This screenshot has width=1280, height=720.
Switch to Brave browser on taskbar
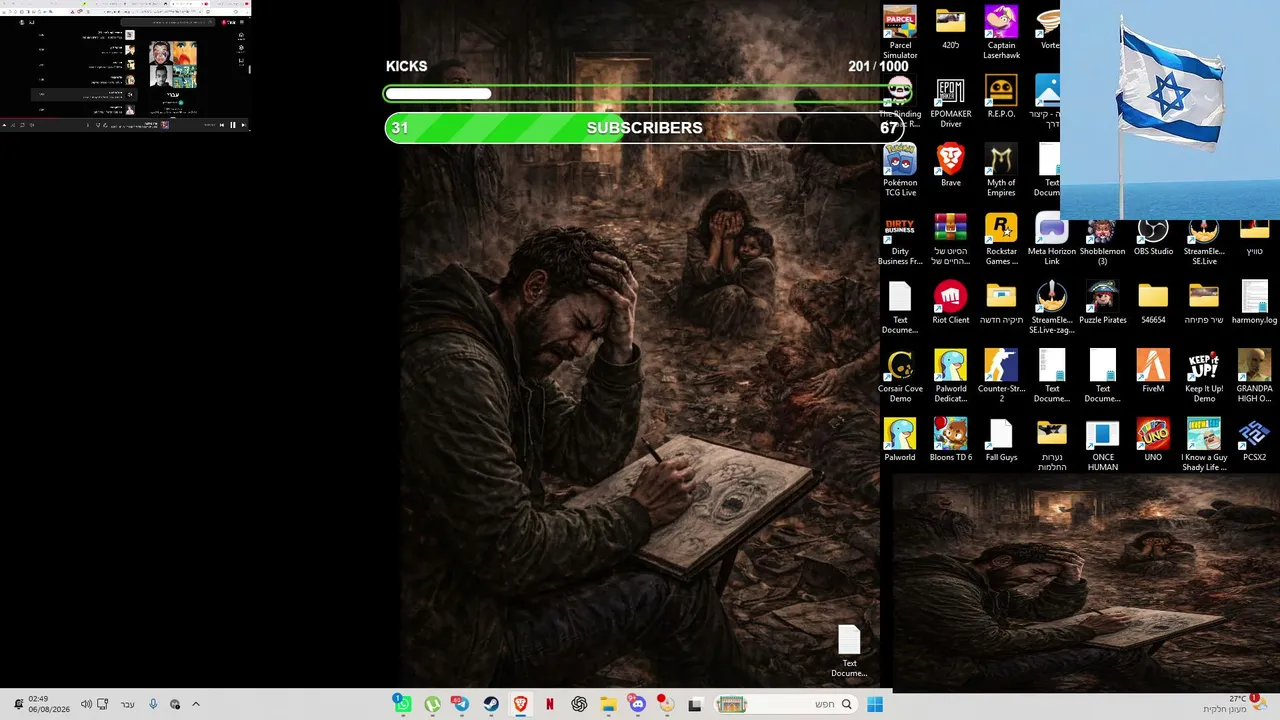[520, 704]
